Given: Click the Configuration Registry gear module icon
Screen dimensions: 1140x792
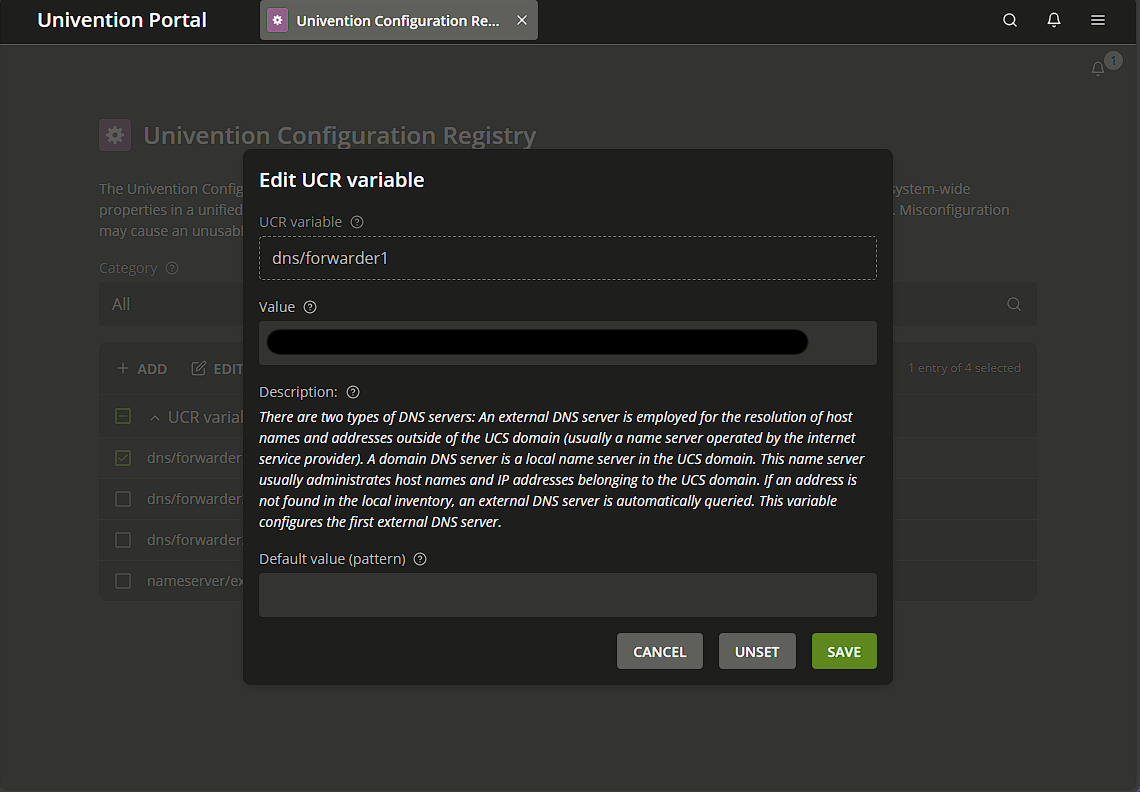Looking at the screenshot, I should point(115,135).
